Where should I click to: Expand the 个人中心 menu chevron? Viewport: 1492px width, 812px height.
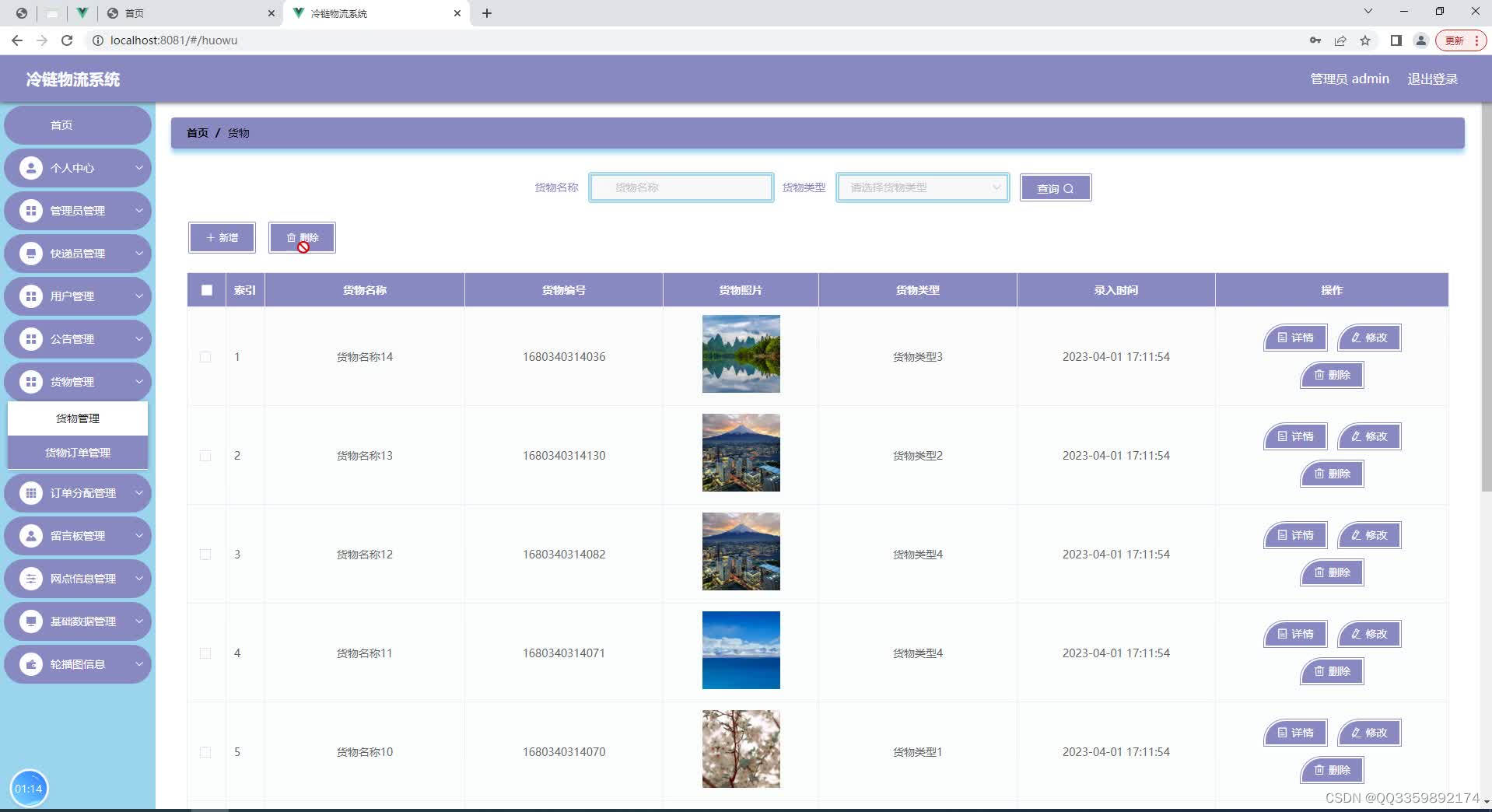pos(139,168)
